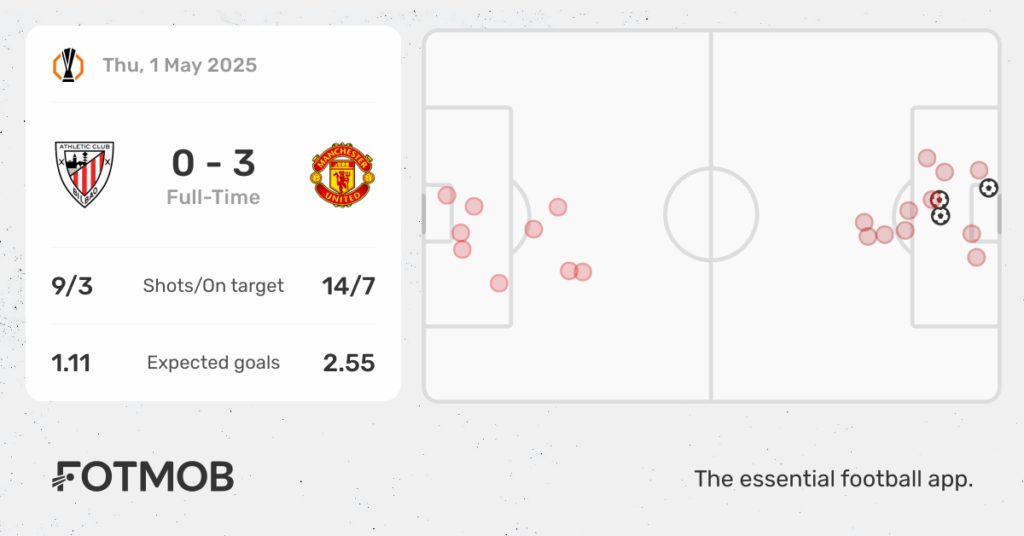
Task: Click the Full-Time status text
Action: tap(214, 197)
